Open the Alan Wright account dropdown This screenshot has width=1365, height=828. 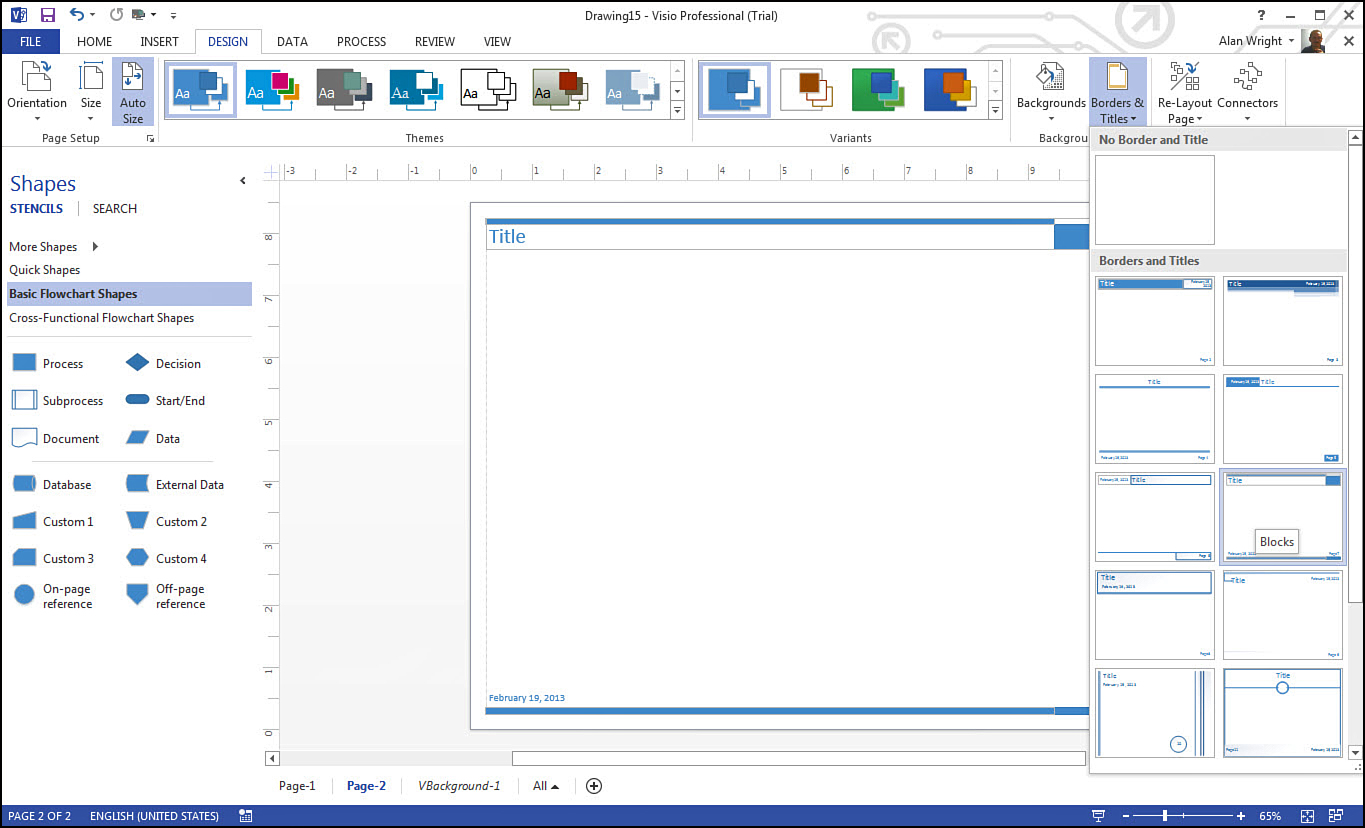pyautogui.click(x=1258, y=41)
